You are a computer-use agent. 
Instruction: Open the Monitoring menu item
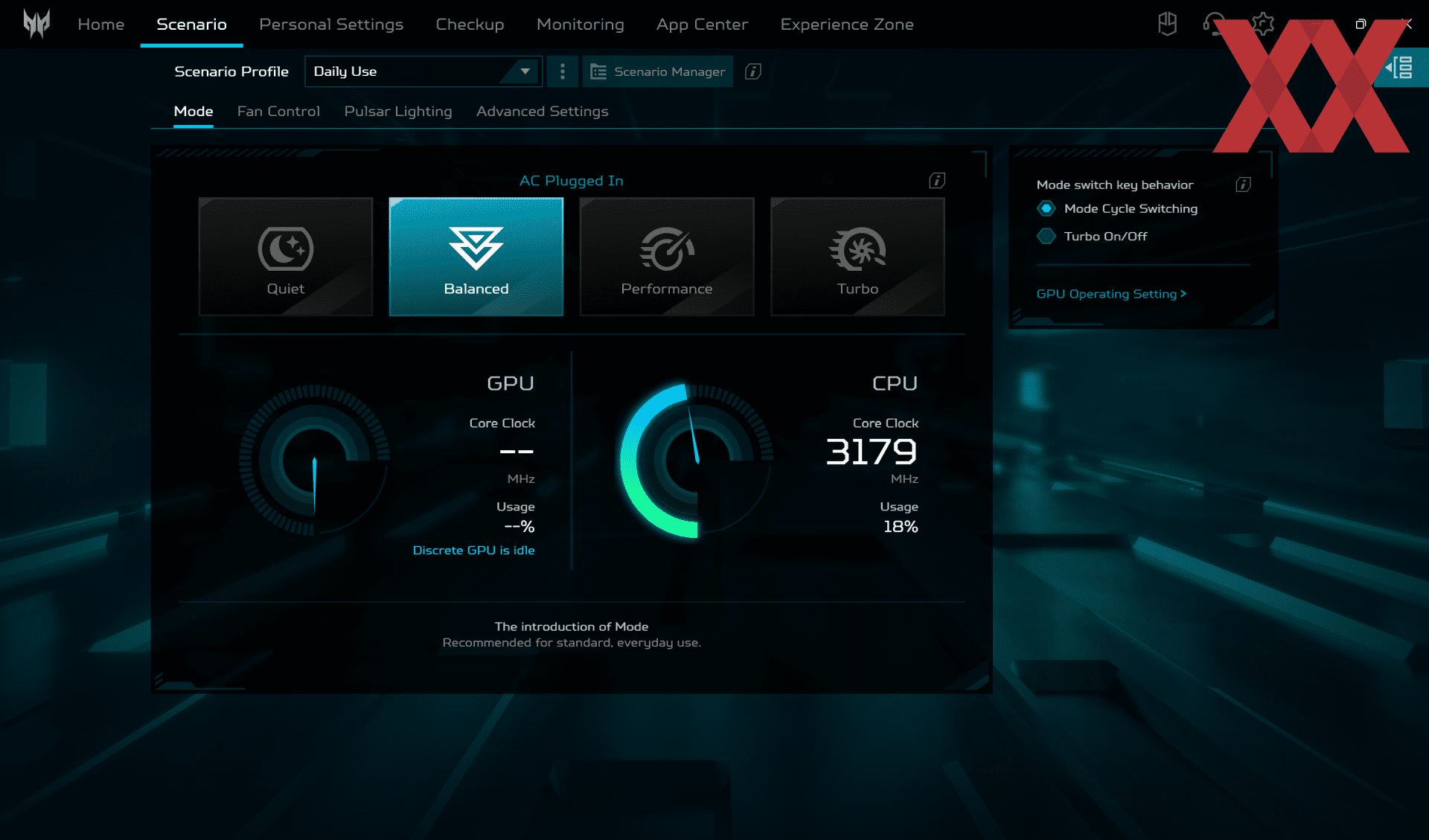(580, 25)
